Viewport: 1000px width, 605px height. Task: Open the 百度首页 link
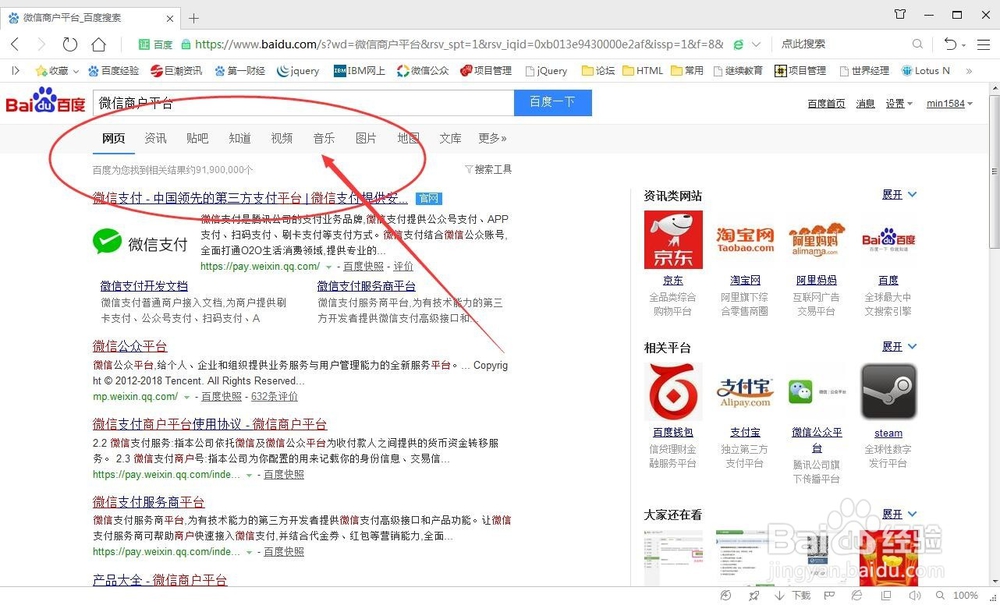click(827, 103)
